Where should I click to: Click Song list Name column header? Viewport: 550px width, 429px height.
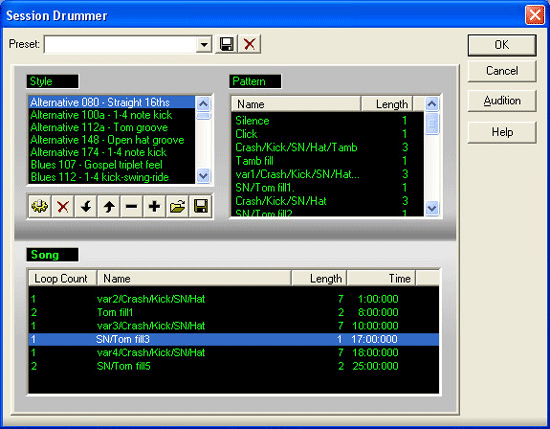tap(194, 279)
